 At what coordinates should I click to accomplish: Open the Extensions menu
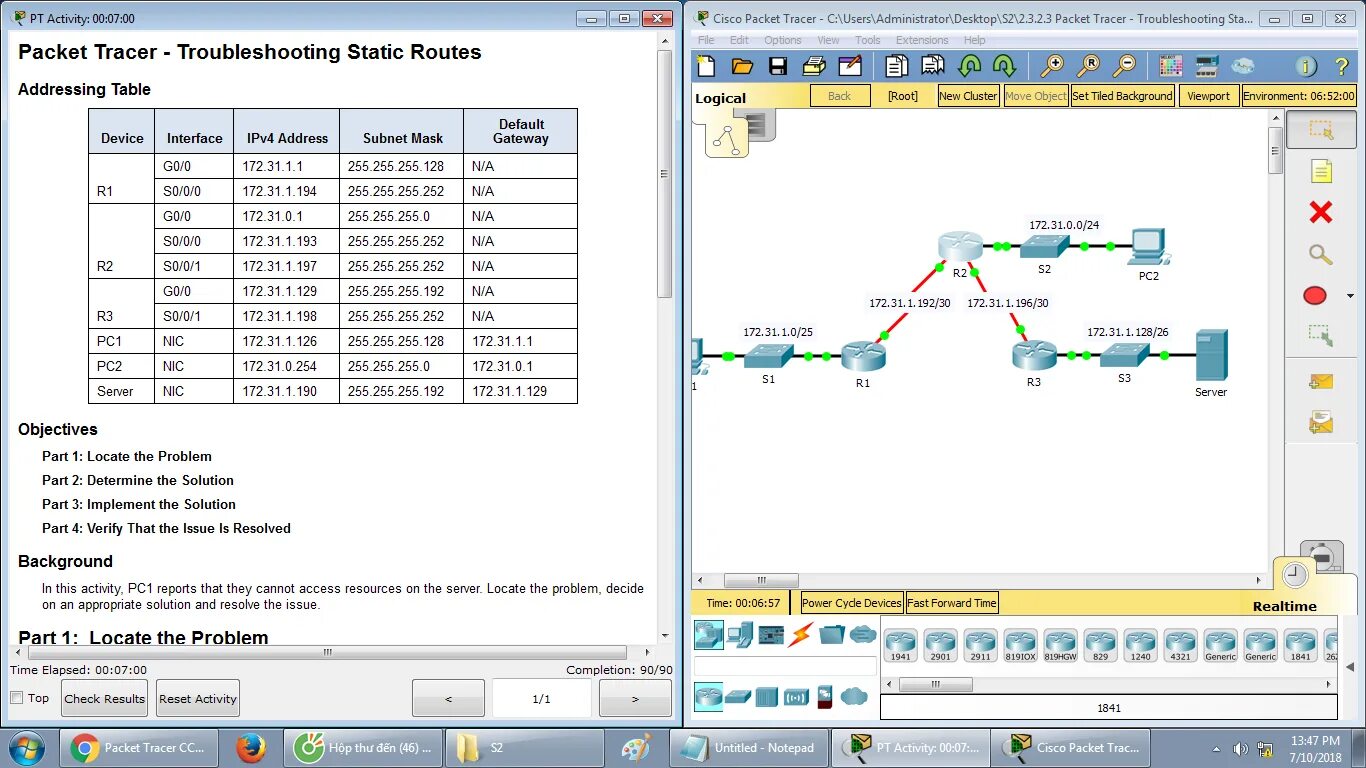(x=922, y=40)
